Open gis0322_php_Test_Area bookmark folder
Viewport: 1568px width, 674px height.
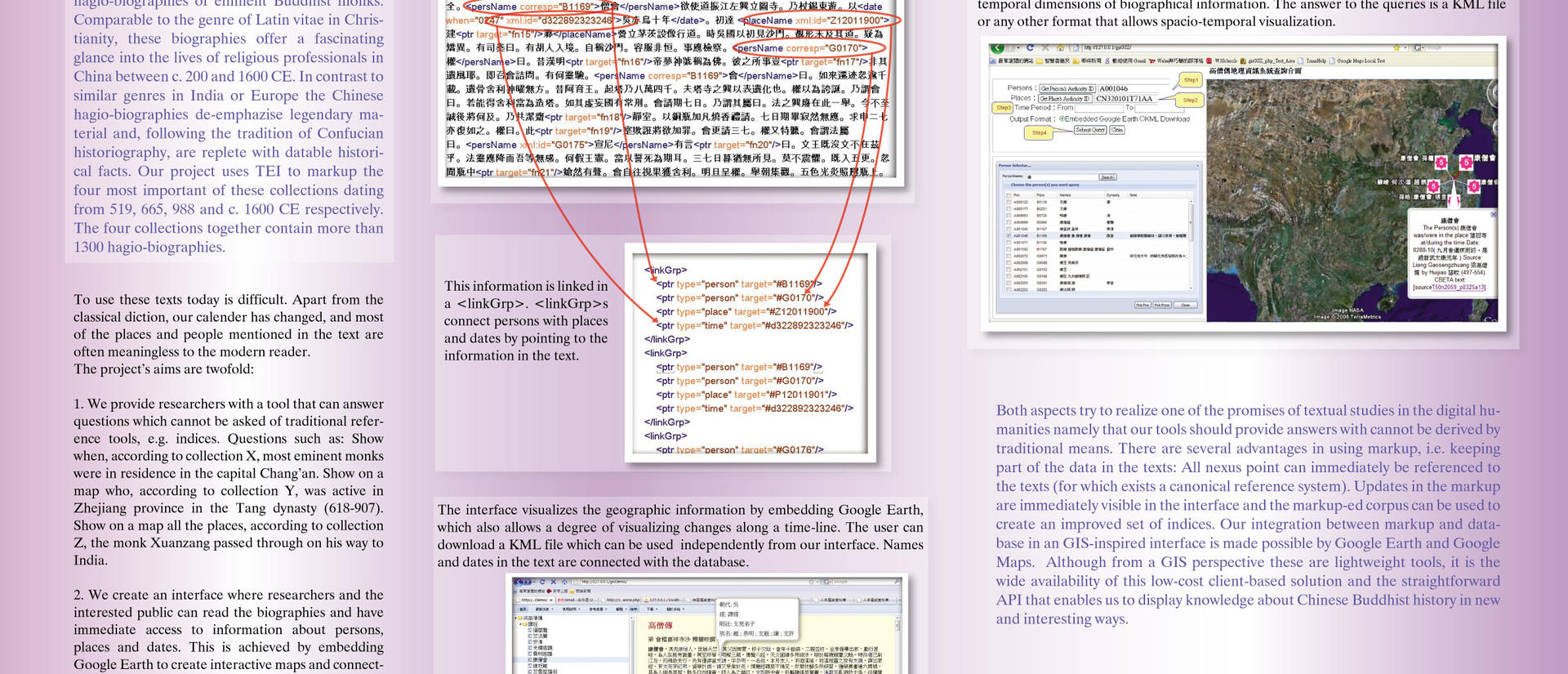point(1268,60)
